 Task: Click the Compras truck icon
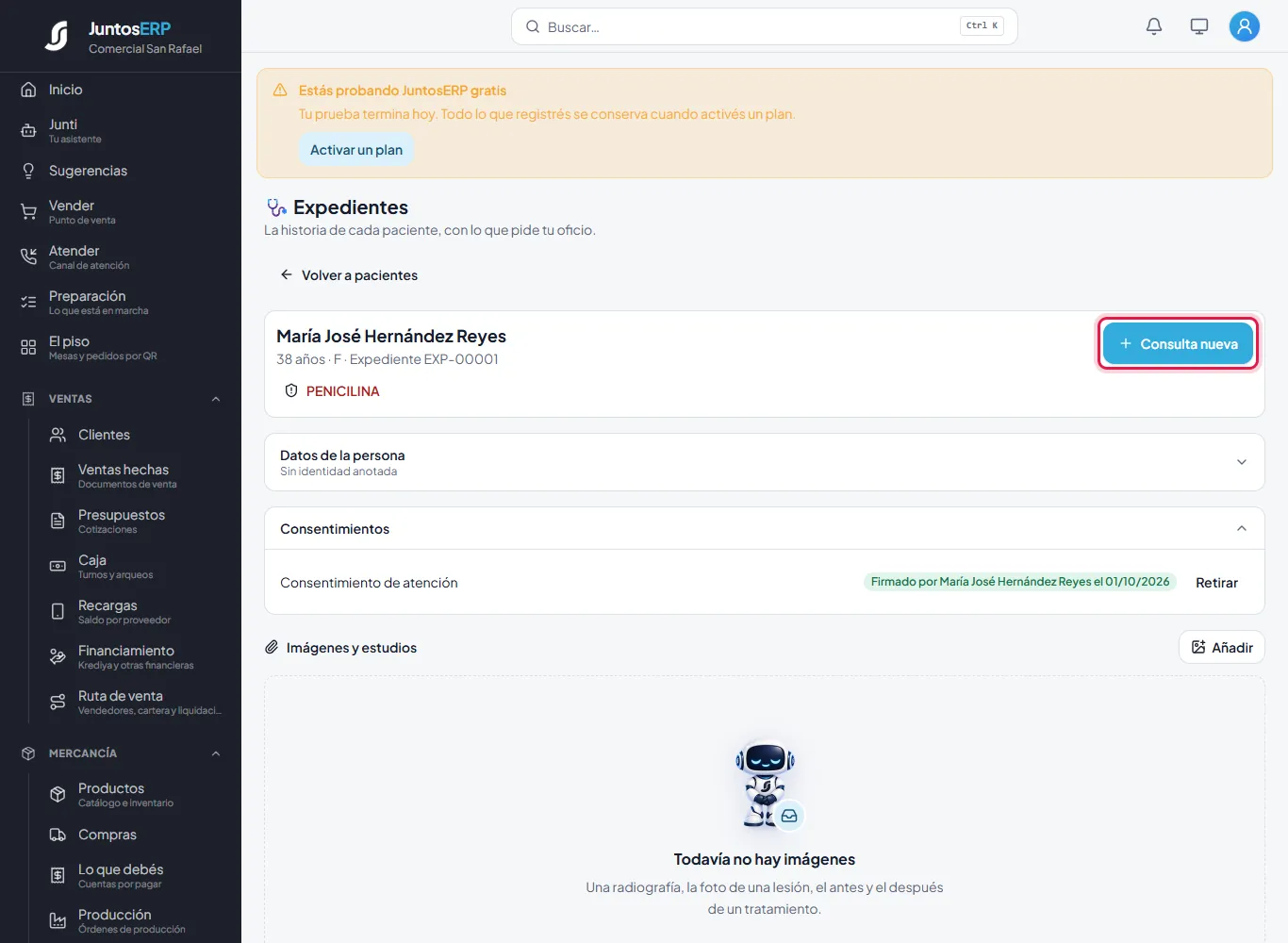point(58,835)
